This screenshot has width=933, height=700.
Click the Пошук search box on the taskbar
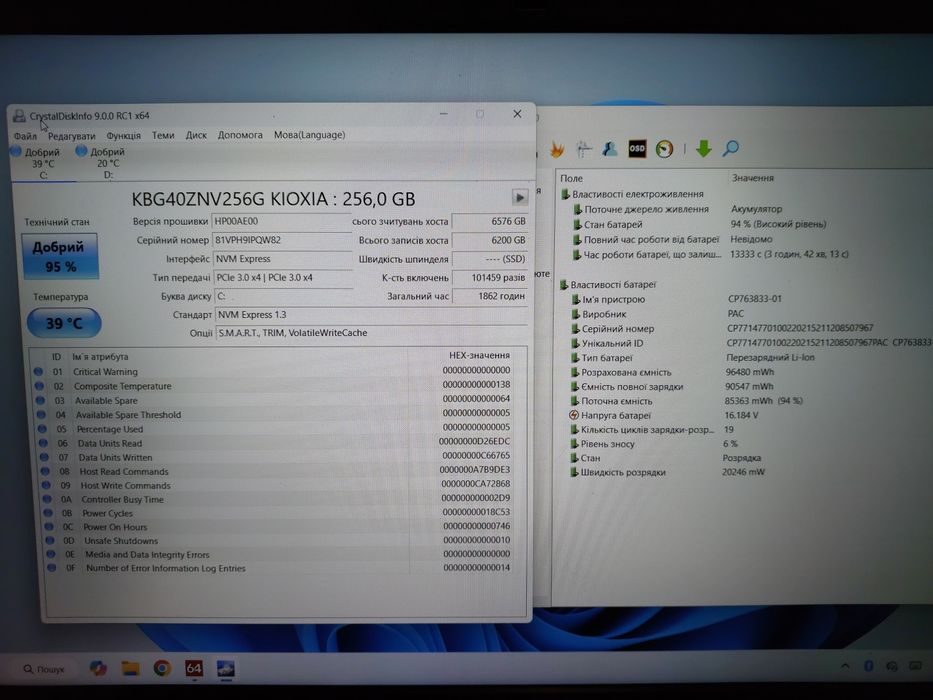pos(44,669)
